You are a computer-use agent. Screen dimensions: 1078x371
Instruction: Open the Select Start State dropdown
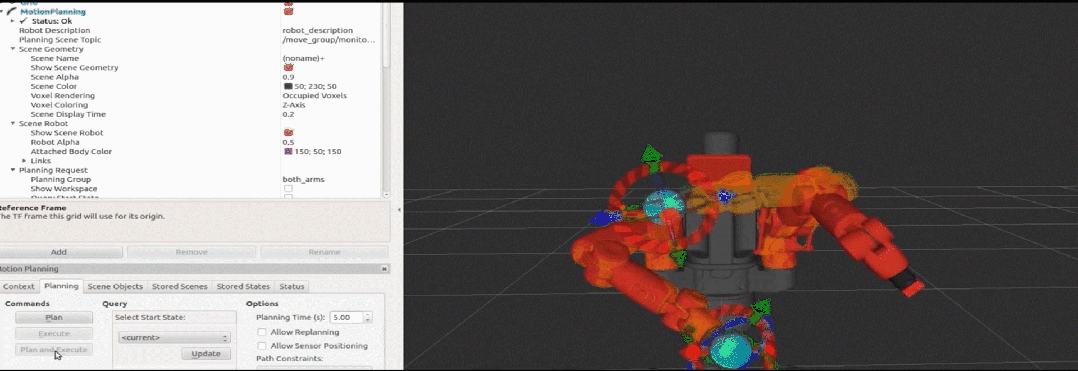pos(174,338)
